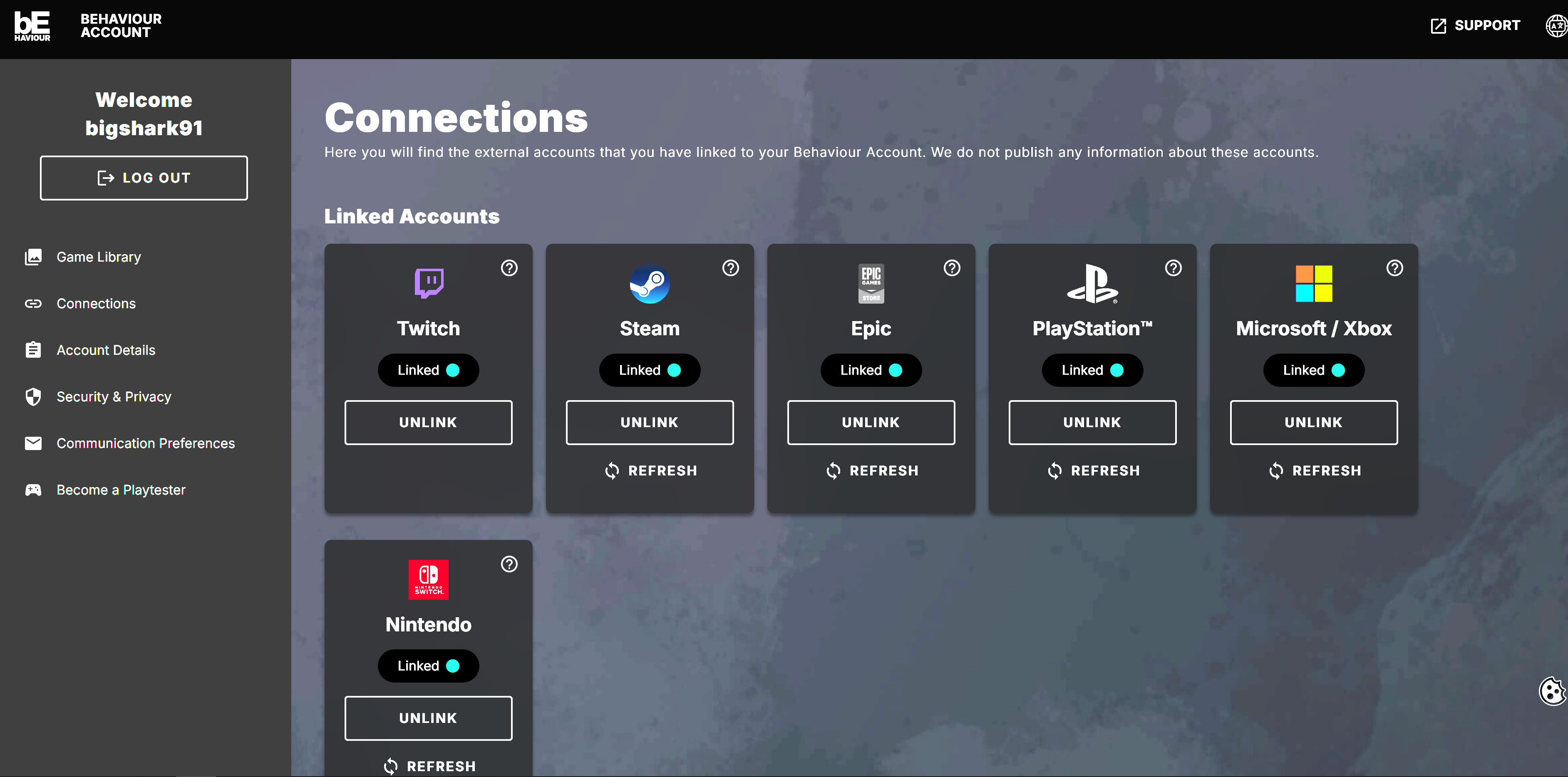Click the Twitch card help question icon
Screen dimensions: 1568x777
[509, 268]
